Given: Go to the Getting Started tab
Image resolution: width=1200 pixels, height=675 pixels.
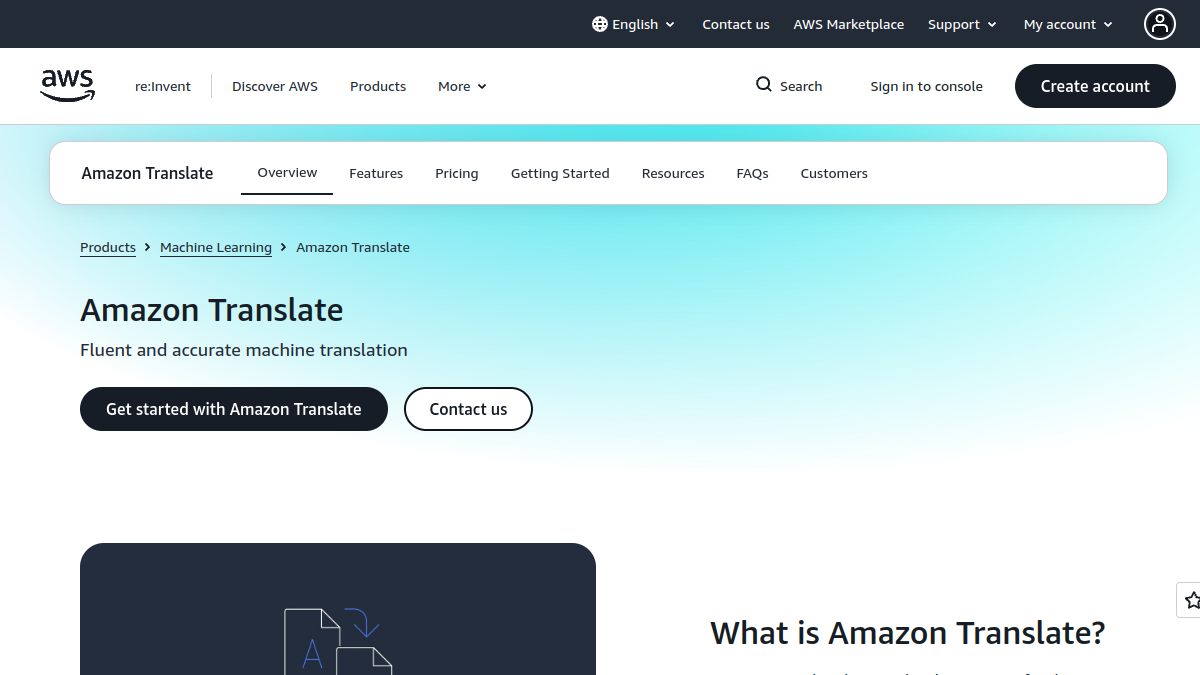Looking at the screenshot, I should tap(560, 173).
